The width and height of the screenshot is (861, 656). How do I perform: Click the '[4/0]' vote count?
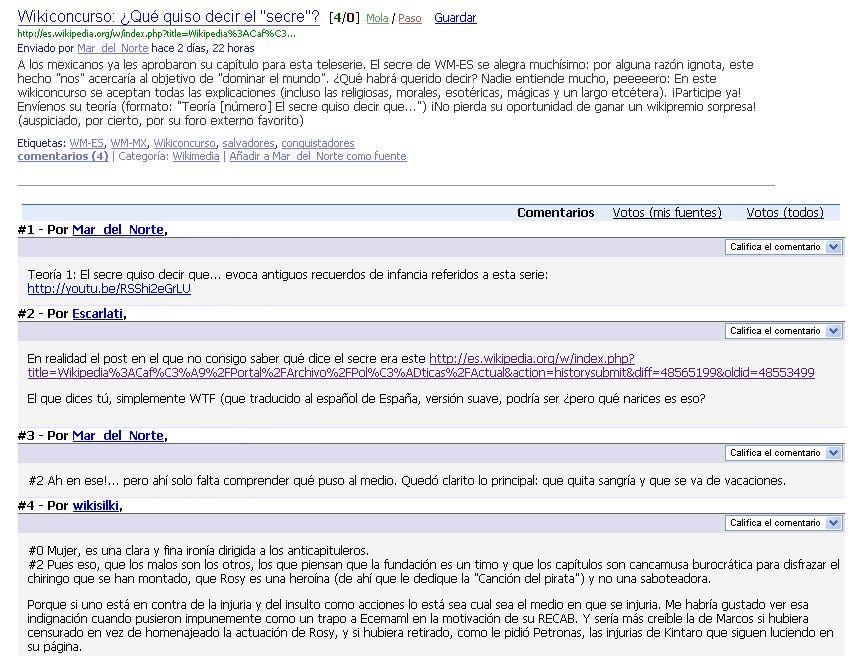(x=344, y=18)
